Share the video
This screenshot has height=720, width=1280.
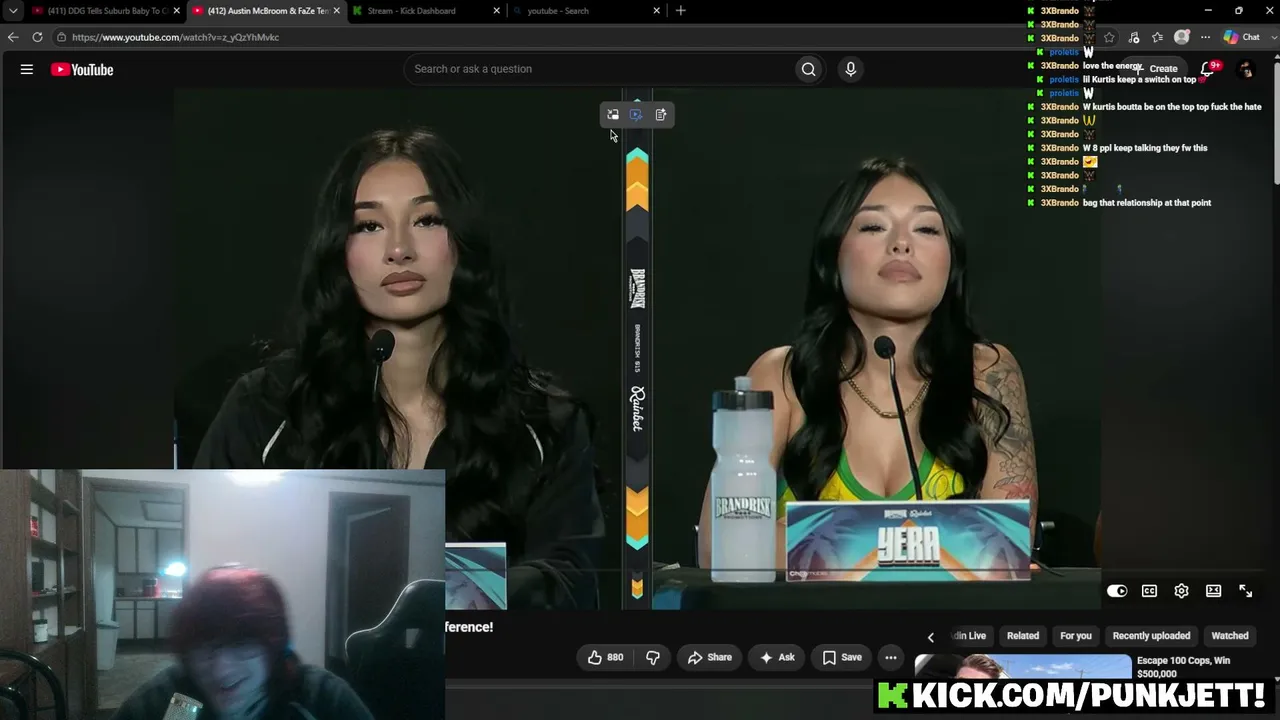710,657
